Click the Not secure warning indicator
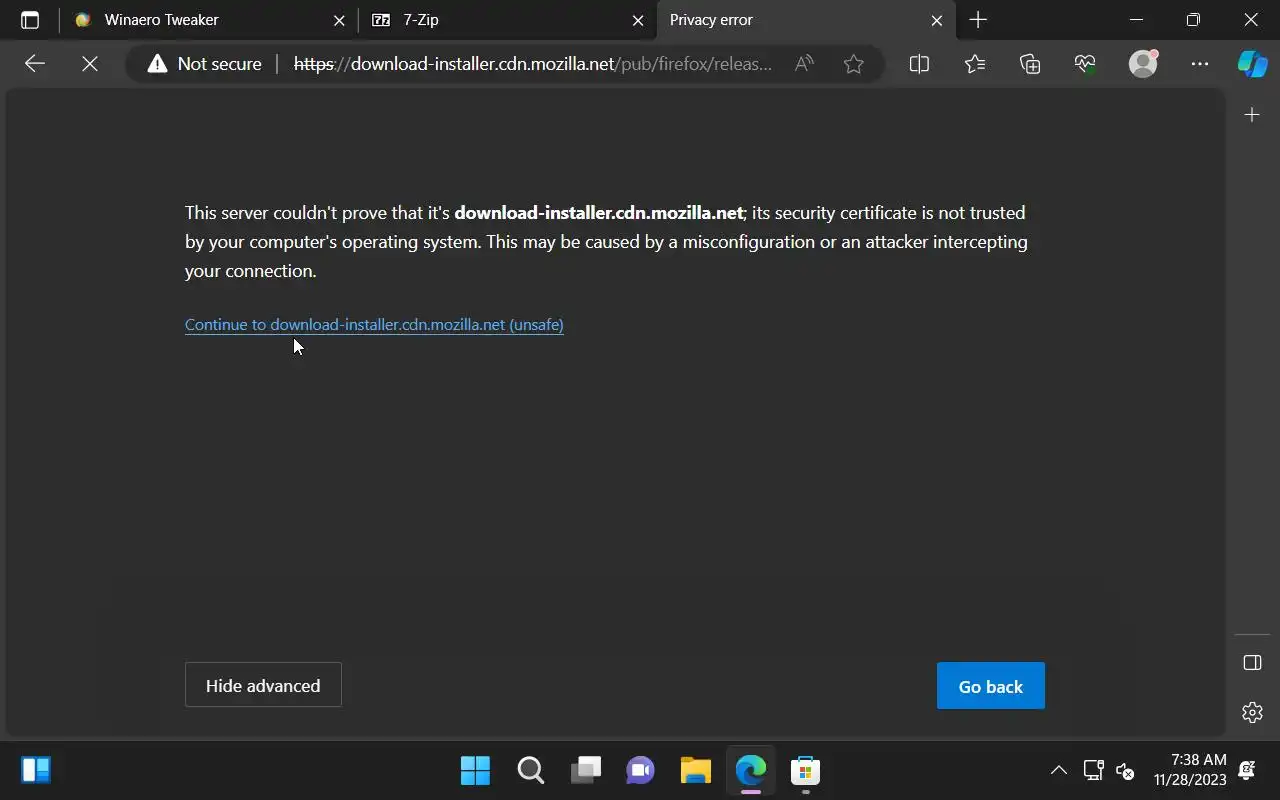Viewport: 1280px width, 800px height. (x=204, y=64)
